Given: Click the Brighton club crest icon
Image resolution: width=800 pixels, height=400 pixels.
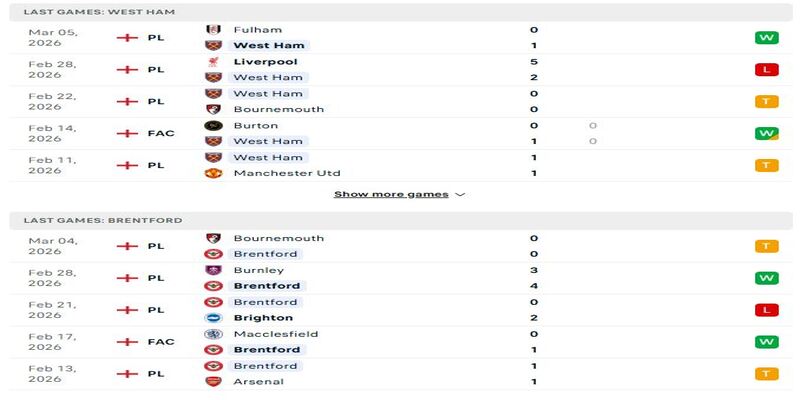Looking at the screenshot, I should coord(213,318).
